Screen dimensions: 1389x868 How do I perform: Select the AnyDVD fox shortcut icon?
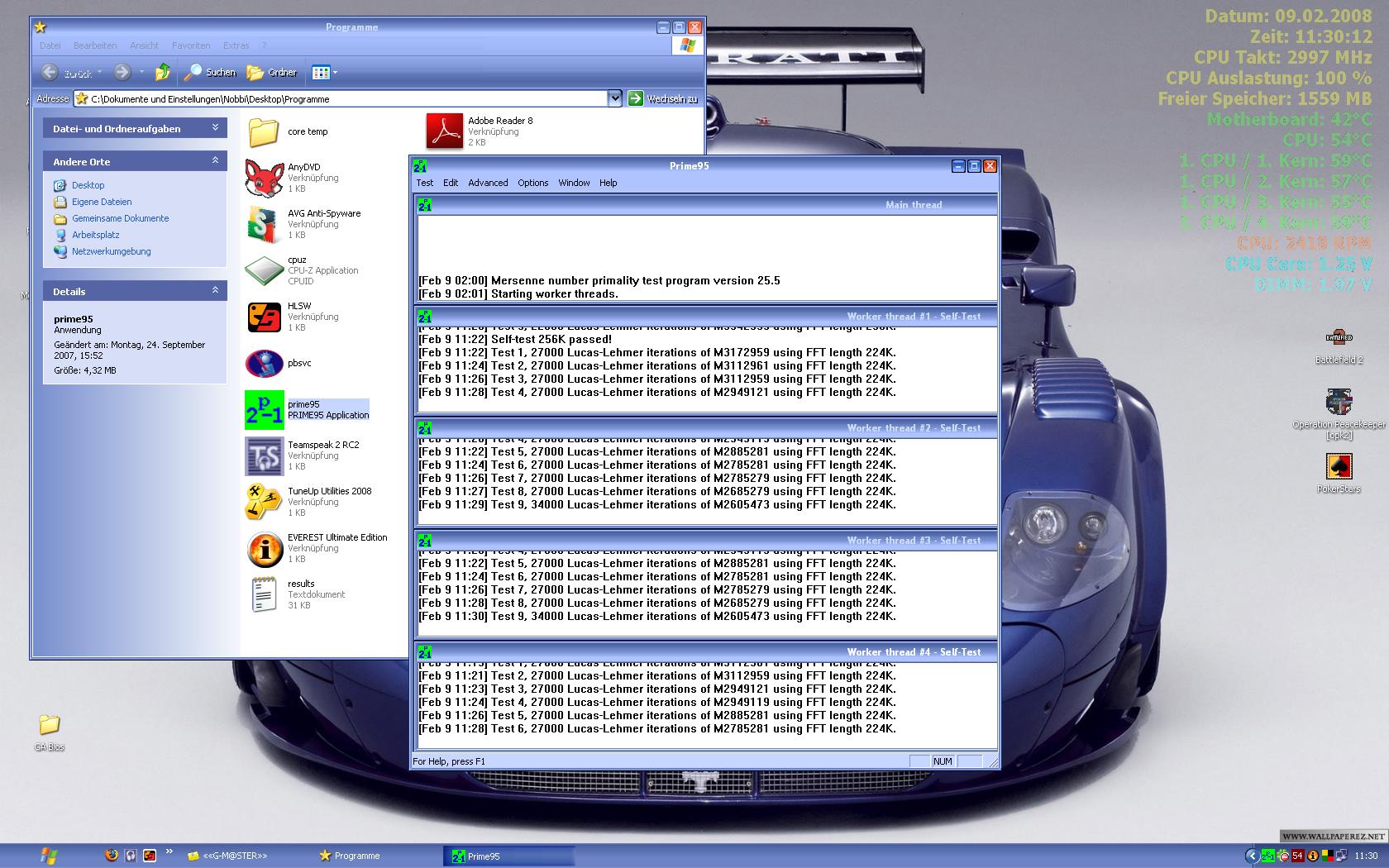click(264, 178)
